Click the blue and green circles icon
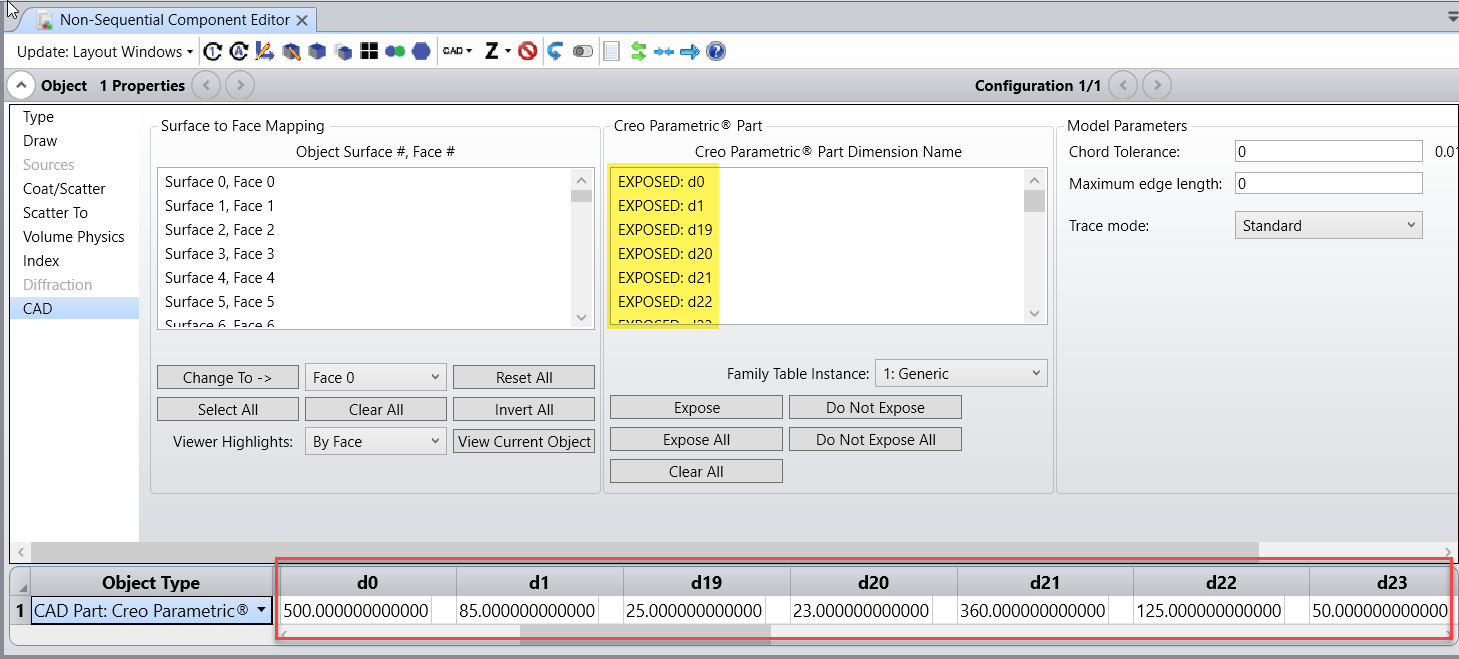 tap(395, 51)
